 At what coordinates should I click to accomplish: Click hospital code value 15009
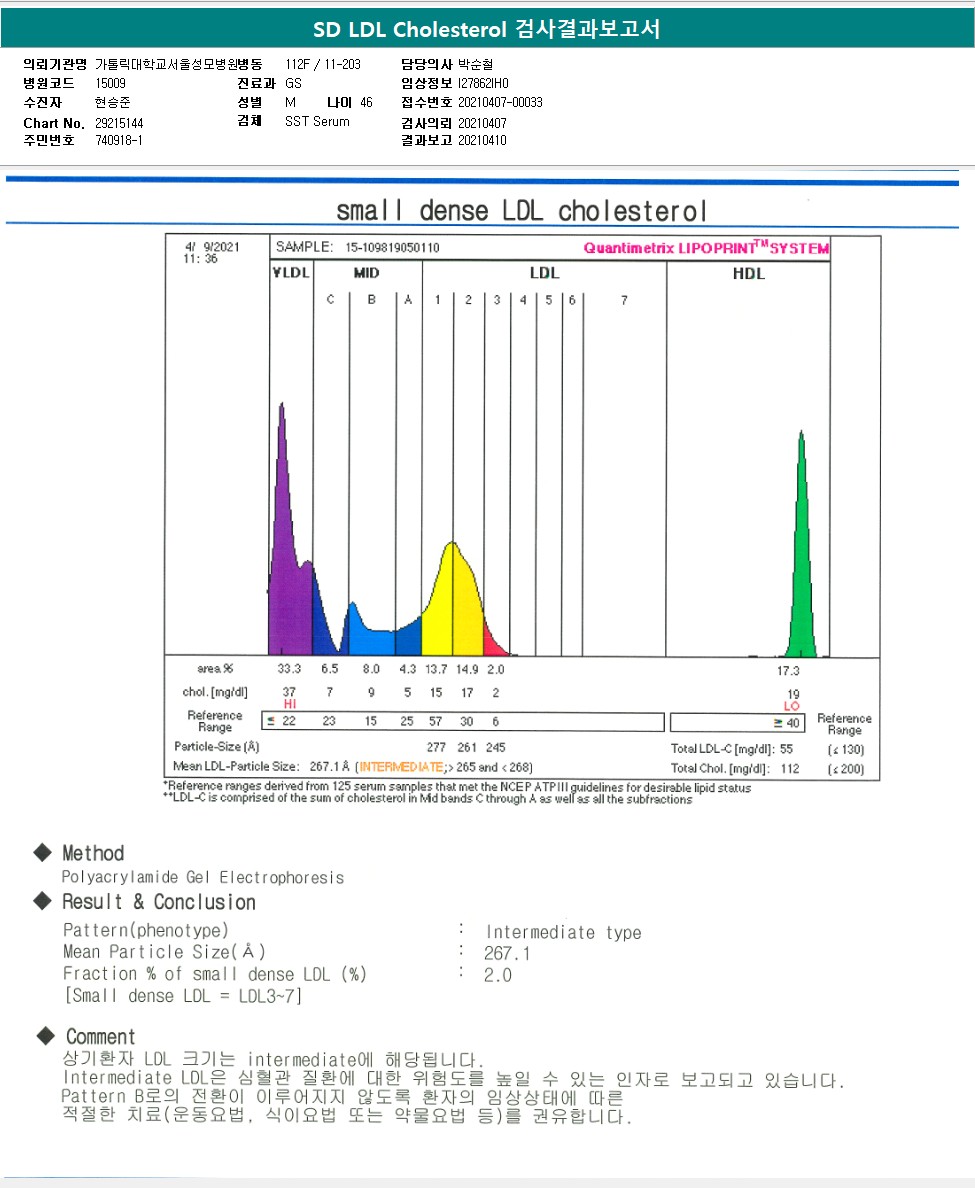(x=111, y=83)
